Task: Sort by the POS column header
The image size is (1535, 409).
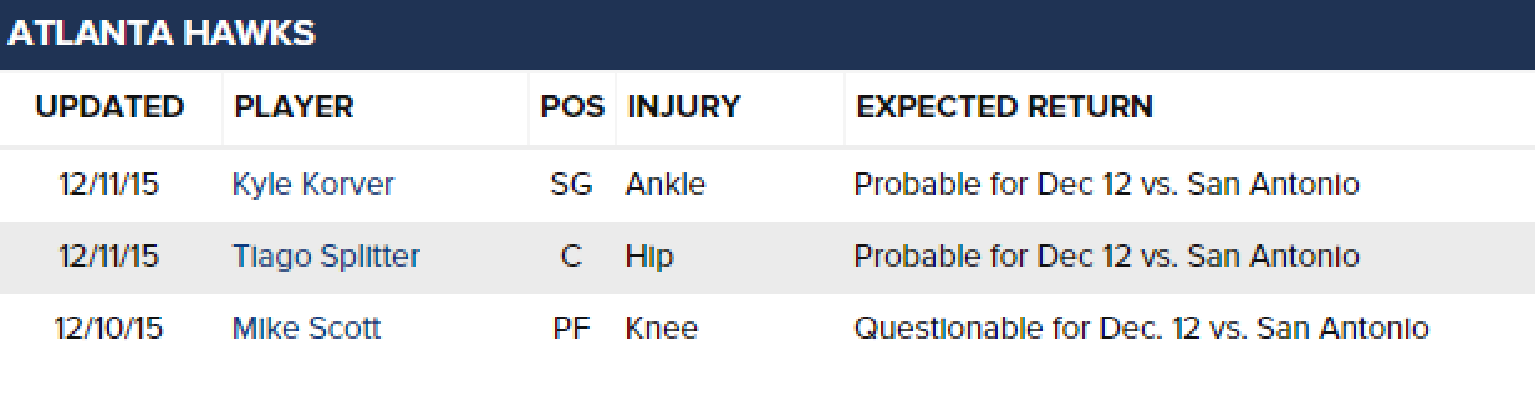Action: 573,107
